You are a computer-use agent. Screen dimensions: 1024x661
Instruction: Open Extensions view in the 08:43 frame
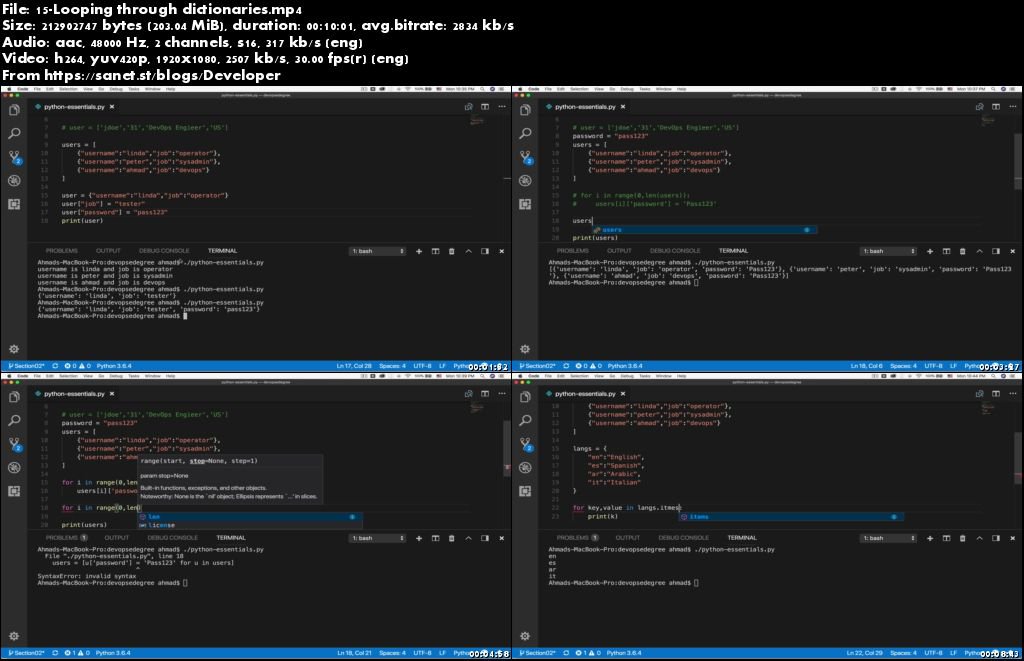pos(525,491)
